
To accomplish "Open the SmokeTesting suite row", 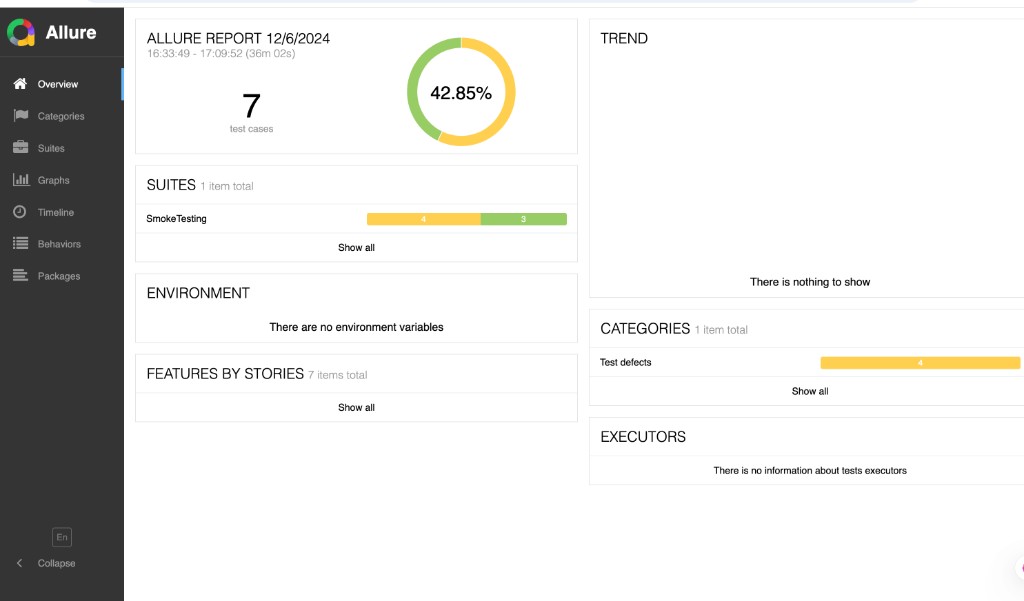I will pos(357,219).
